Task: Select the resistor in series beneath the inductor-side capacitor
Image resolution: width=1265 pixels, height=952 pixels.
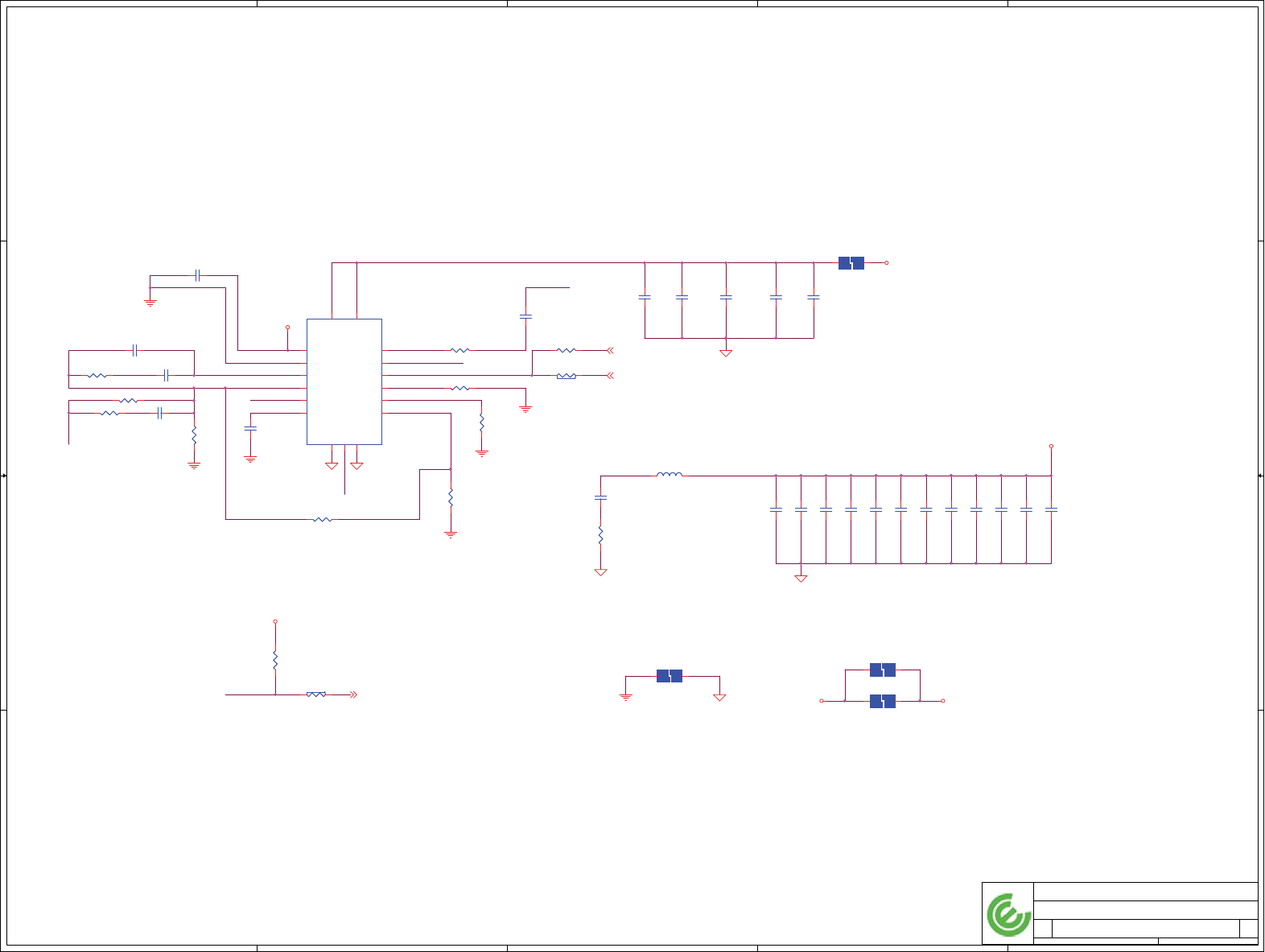Action: point(600,534)
